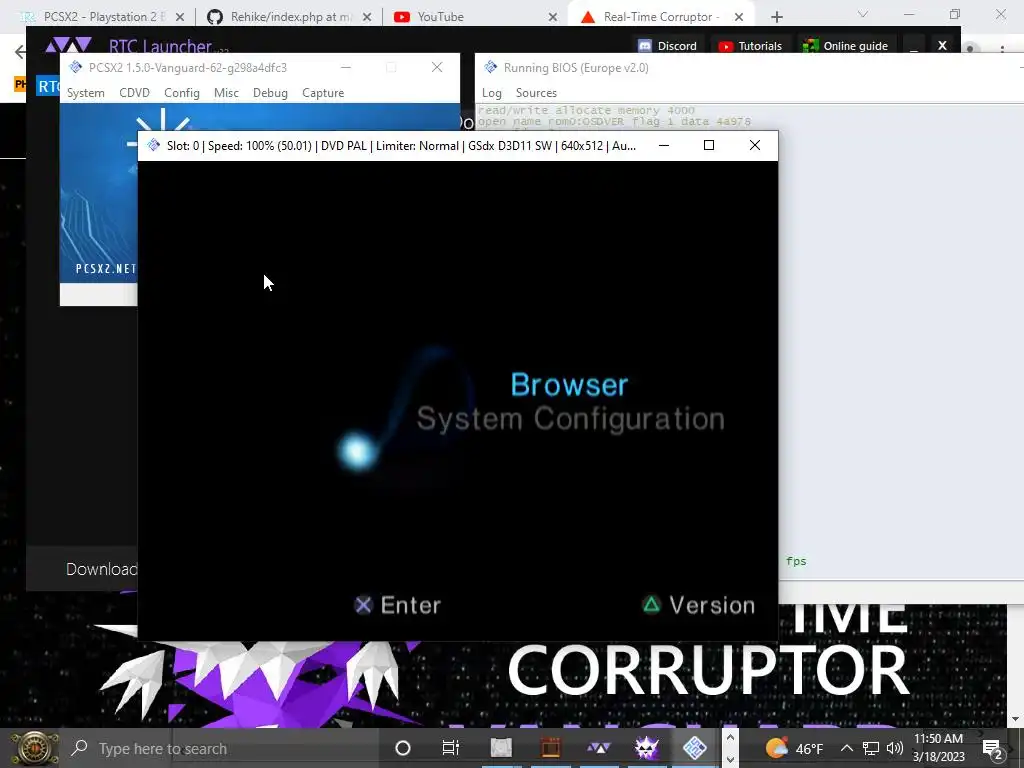Viewport: 1024px width, 768px height.
Task: Open the Debug menu in PCSX2
Action: tap(270, 93)
